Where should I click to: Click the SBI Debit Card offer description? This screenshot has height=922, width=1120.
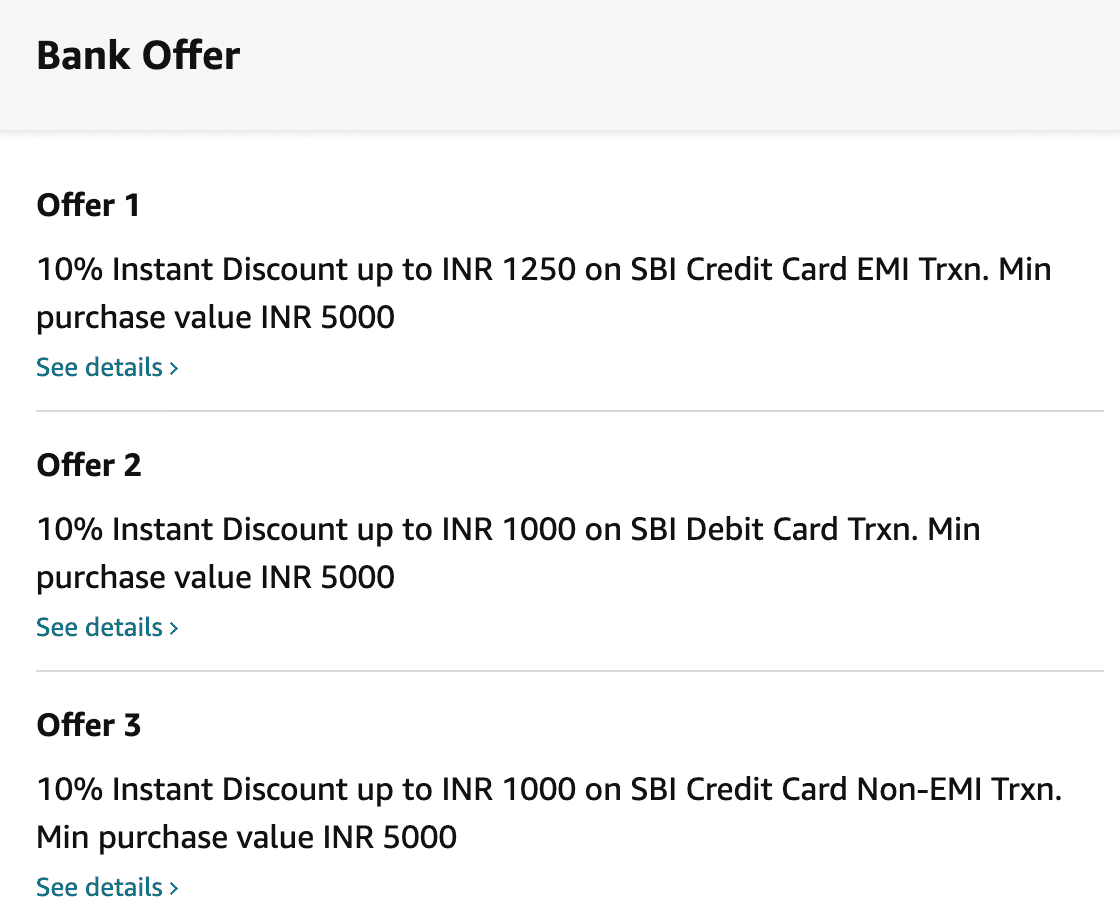pyautogui.click(x=508, y=553)
